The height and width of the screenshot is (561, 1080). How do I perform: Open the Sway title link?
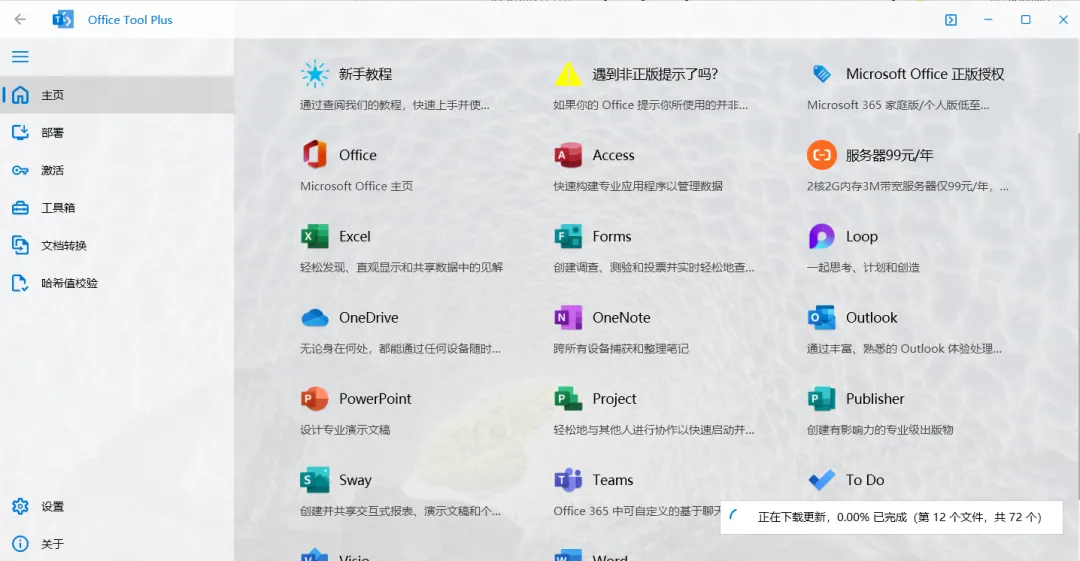[x=355, y=480]
